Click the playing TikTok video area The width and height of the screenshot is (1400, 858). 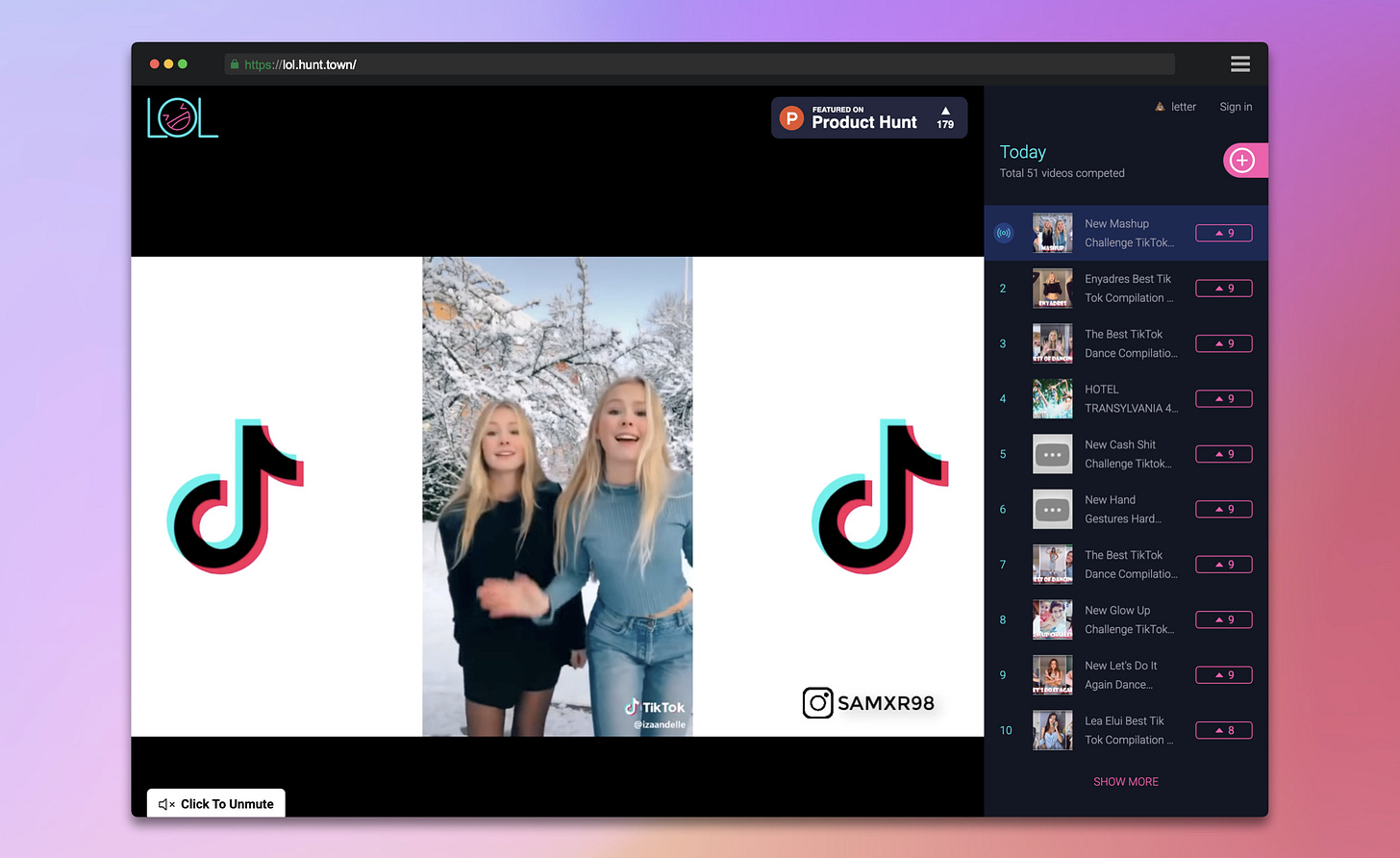[558, 496]
